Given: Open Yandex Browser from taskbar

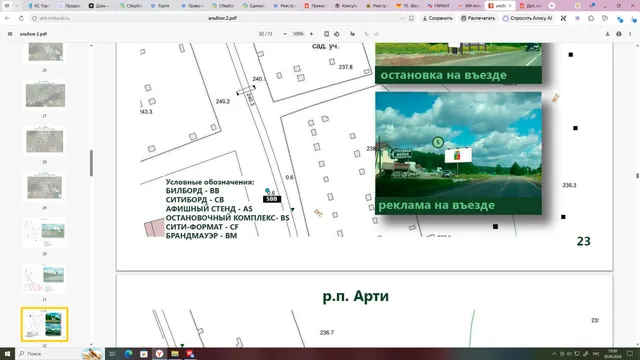Looking at the screenshot, I should pyautogui.click(x=159, y=353).
